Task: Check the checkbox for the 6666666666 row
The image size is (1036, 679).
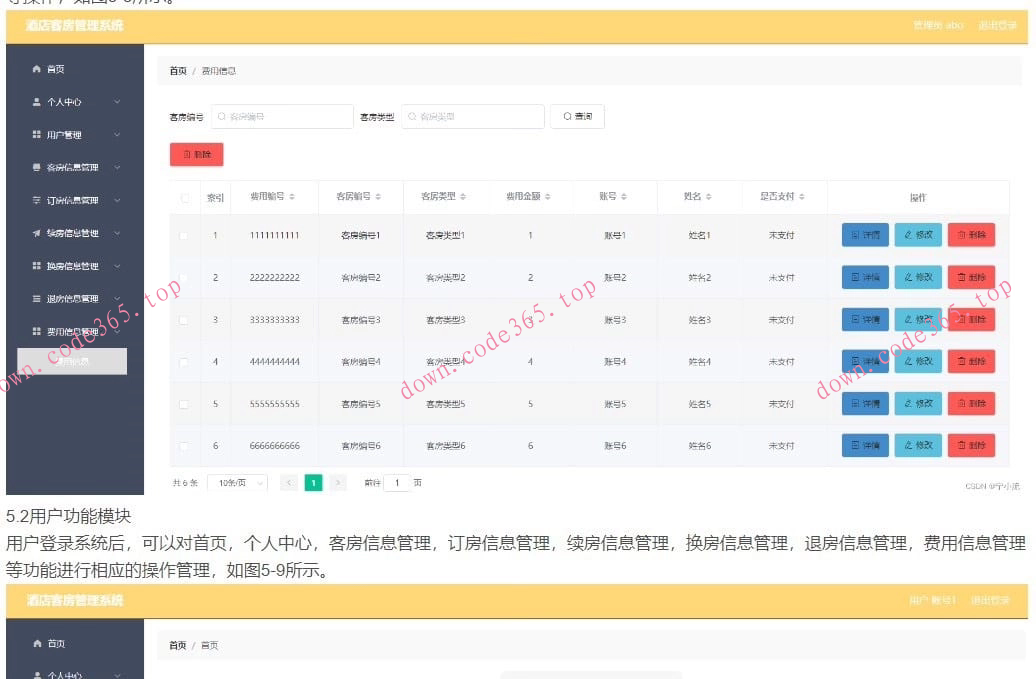Action: click(x=185, y=445)
